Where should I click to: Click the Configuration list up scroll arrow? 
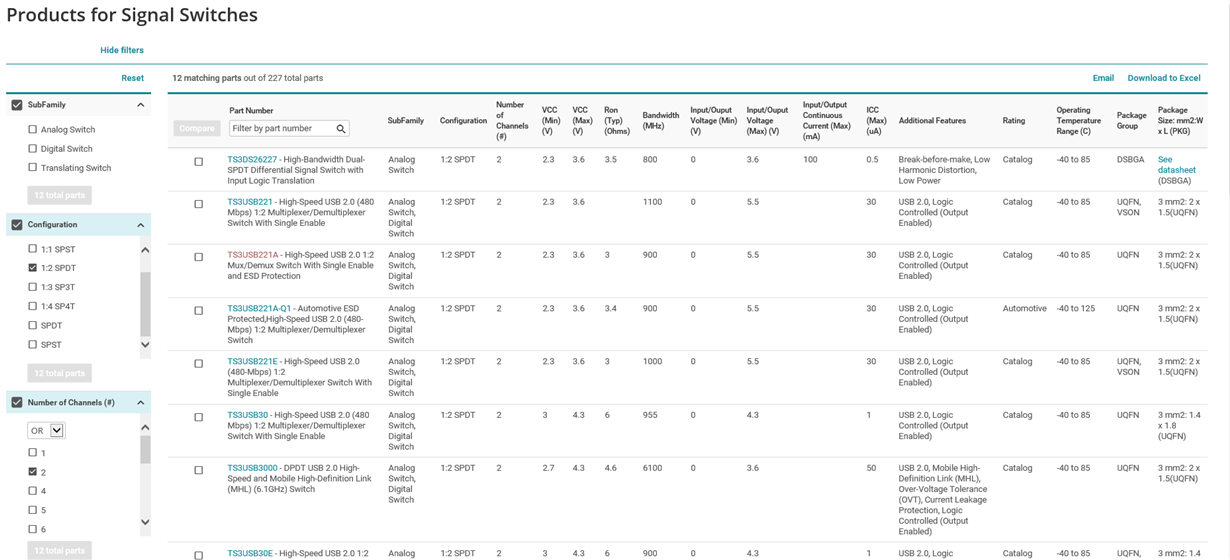click(145, 250)
